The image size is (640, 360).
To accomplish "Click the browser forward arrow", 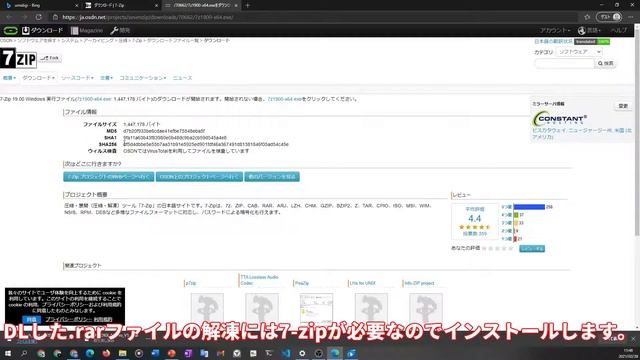I will coord(24,17).
